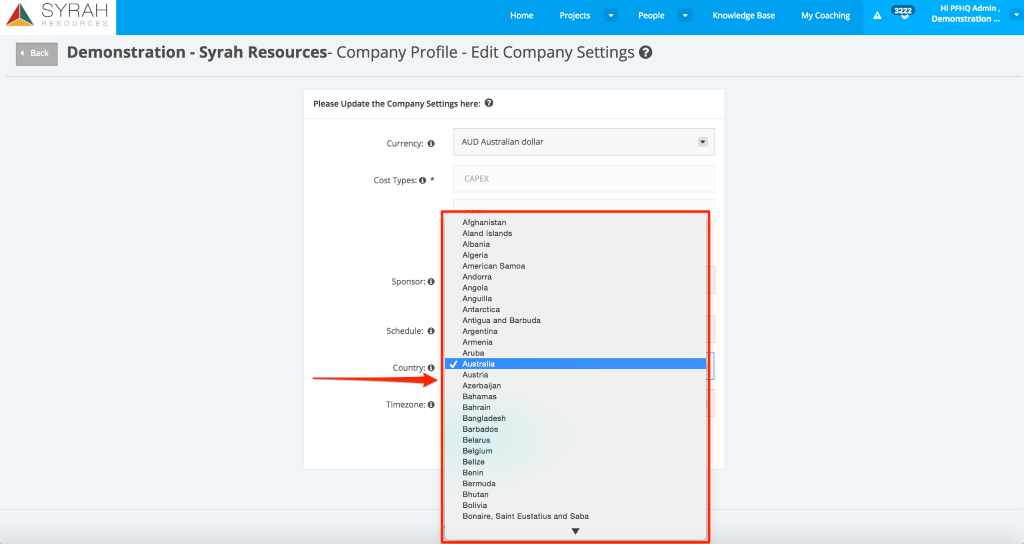Image resolution: width=1024 pixels, height=544 pixels.
Task: Click the Currency info icon
Action: 431,144
